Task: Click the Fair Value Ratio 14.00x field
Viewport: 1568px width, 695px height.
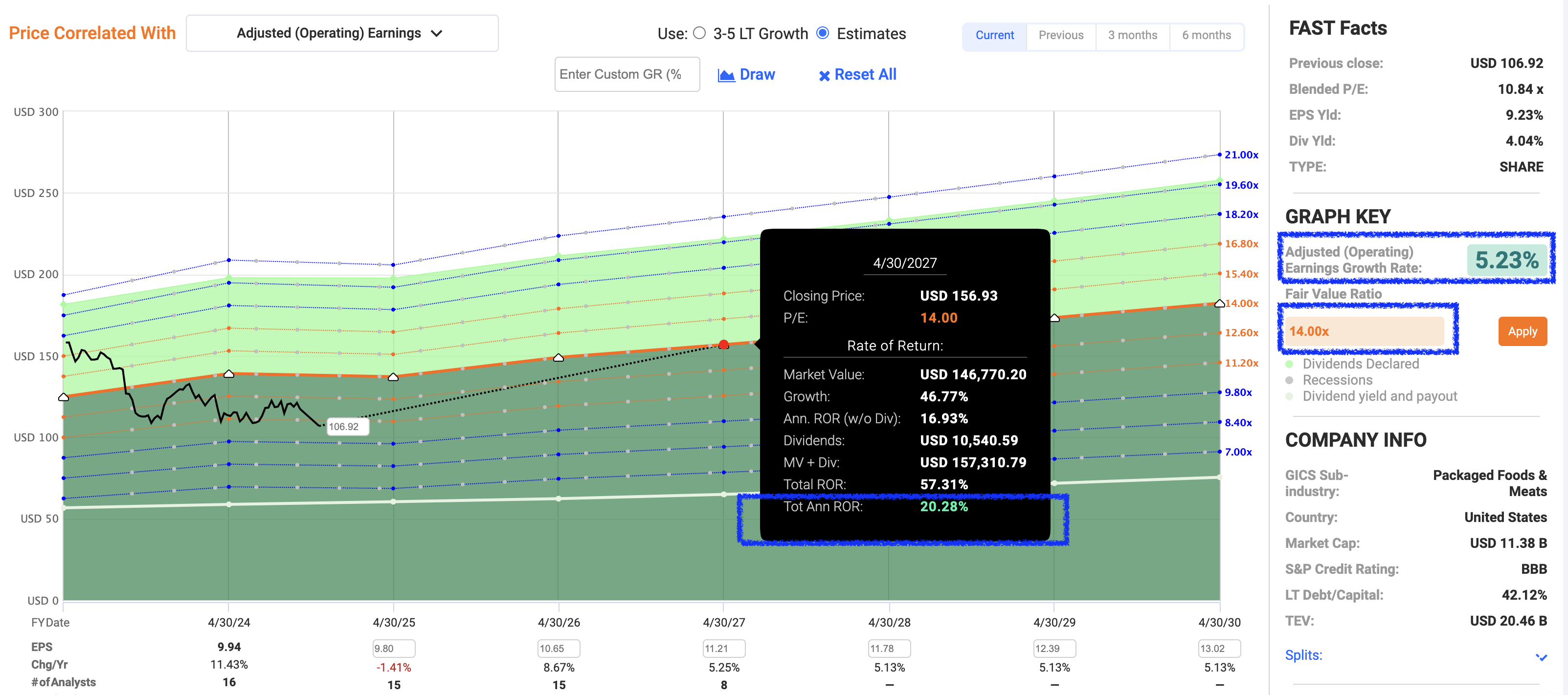Action: click(1364, 331)
